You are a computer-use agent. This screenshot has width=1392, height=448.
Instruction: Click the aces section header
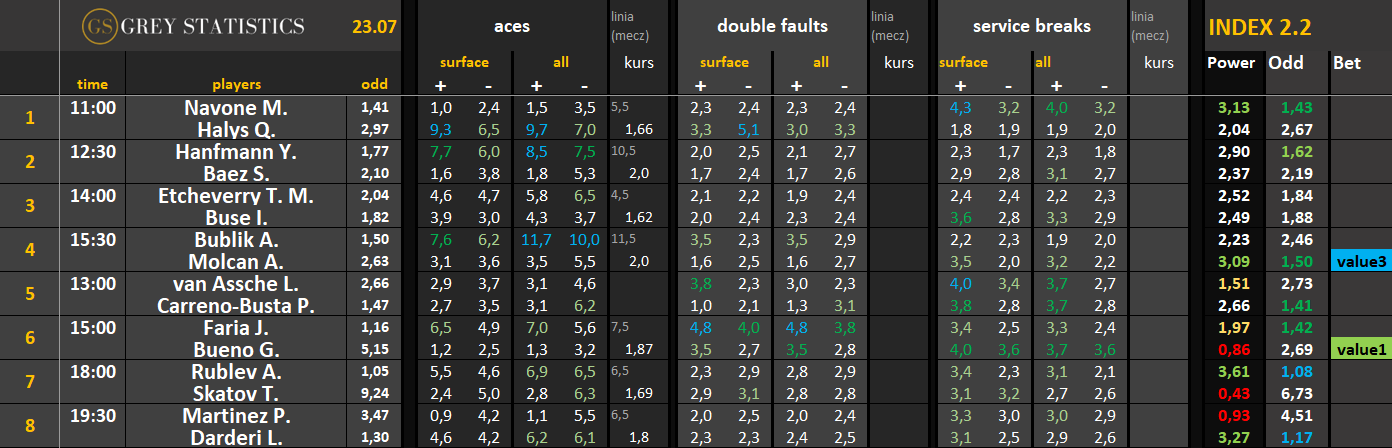coord(510,27)
